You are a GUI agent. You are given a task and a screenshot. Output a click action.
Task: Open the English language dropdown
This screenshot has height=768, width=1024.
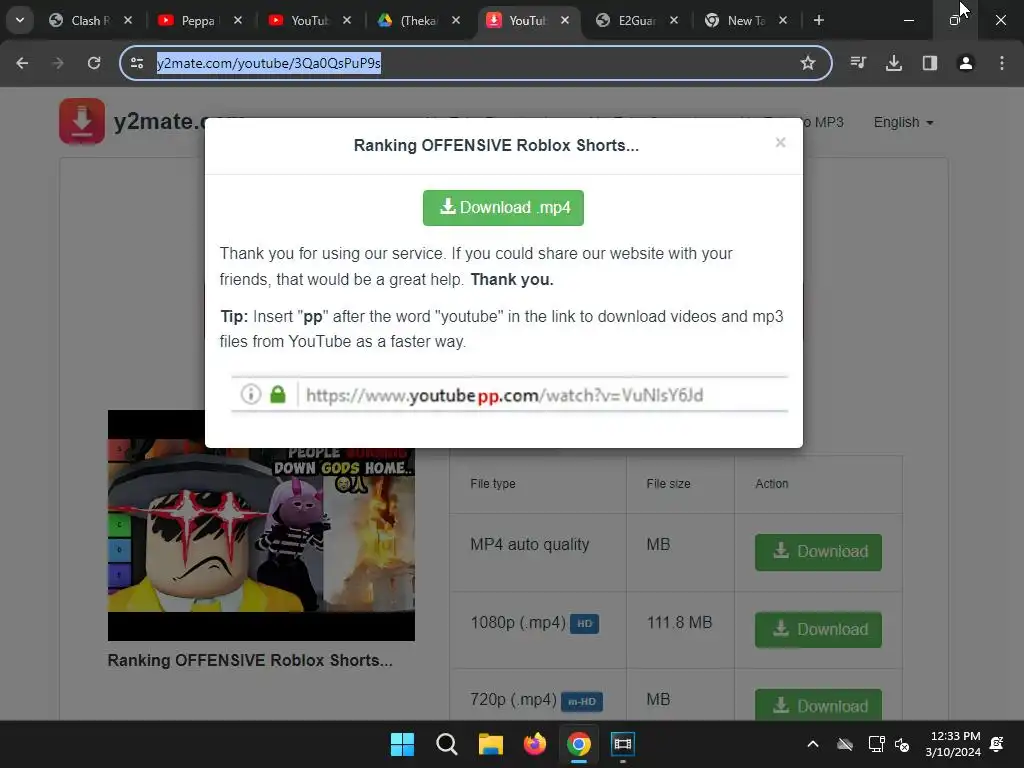tap(903, 122)
